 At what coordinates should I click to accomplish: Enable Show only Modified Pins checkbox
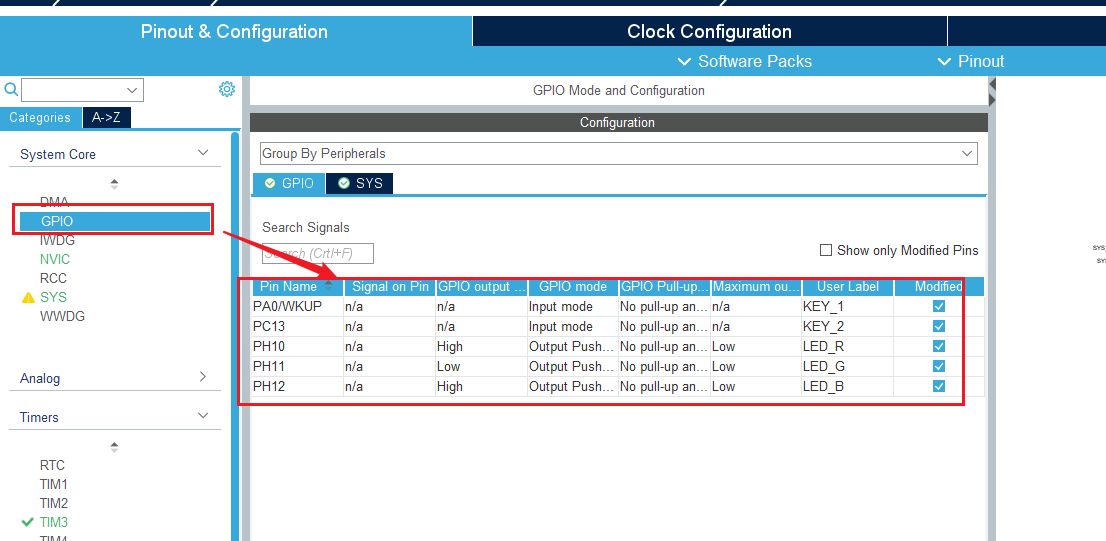pos(826,250)
